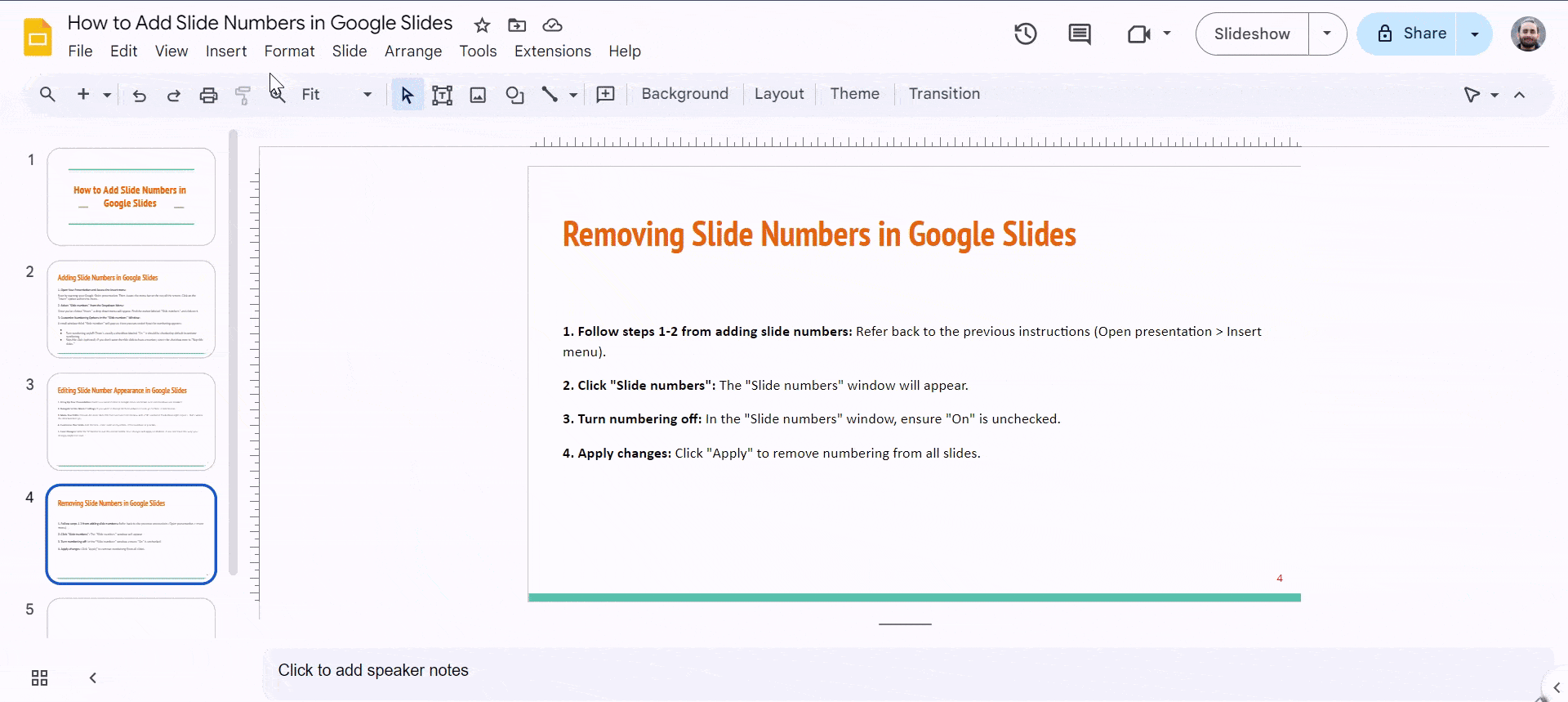Open the Extensions menu

point(552,51)
